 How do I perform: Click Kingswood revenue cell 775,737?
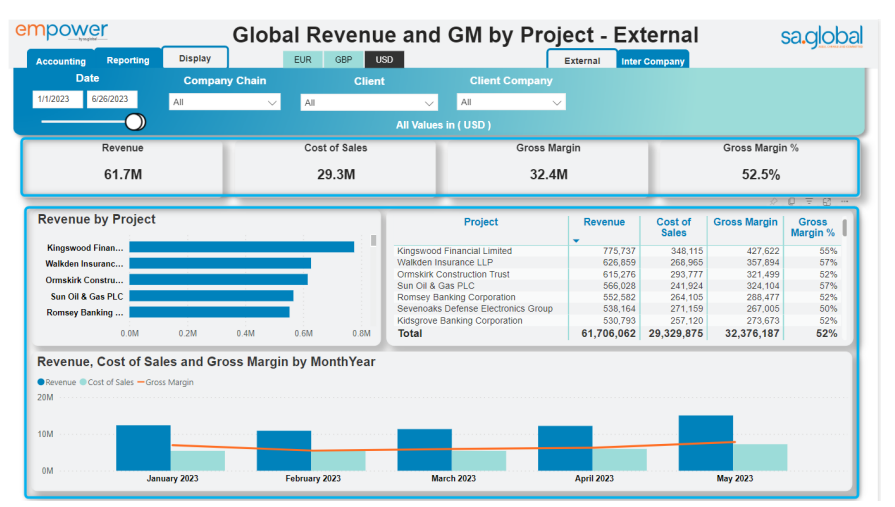pyautogui.click(x=619, y=251)
